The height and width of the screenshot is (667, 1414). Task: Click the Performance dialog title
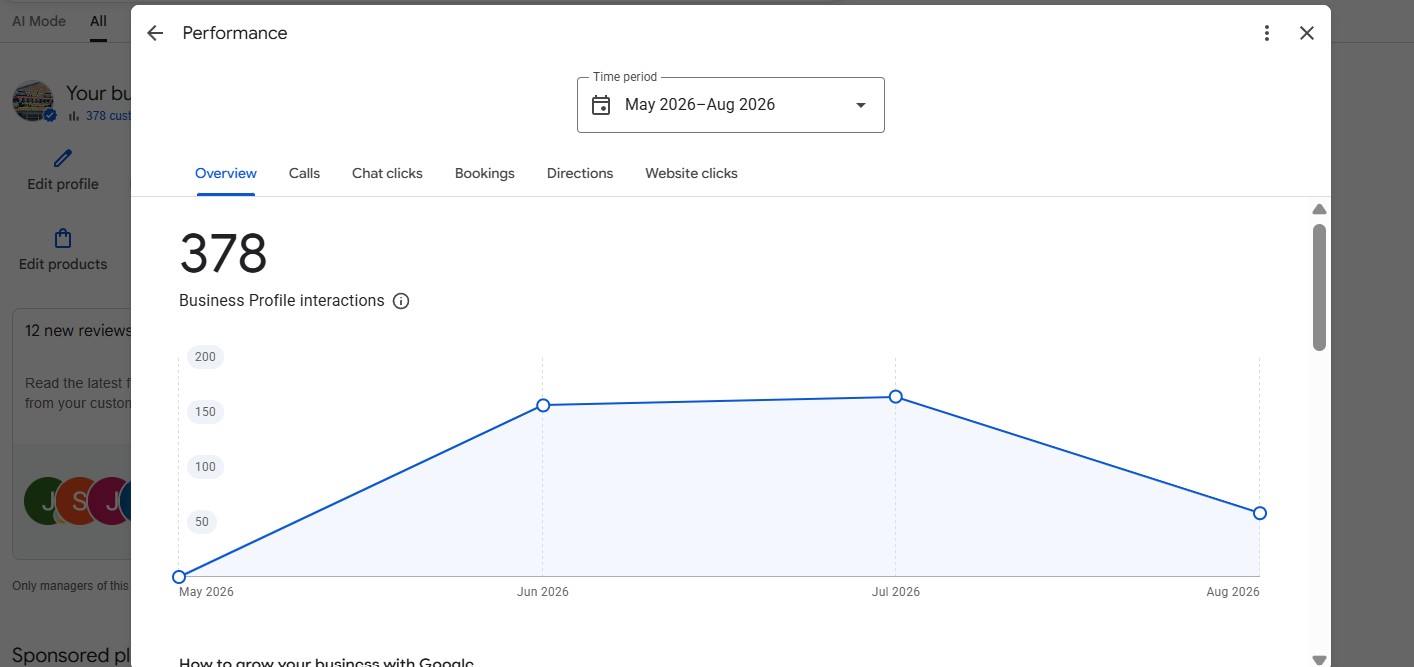click(235, 33)
